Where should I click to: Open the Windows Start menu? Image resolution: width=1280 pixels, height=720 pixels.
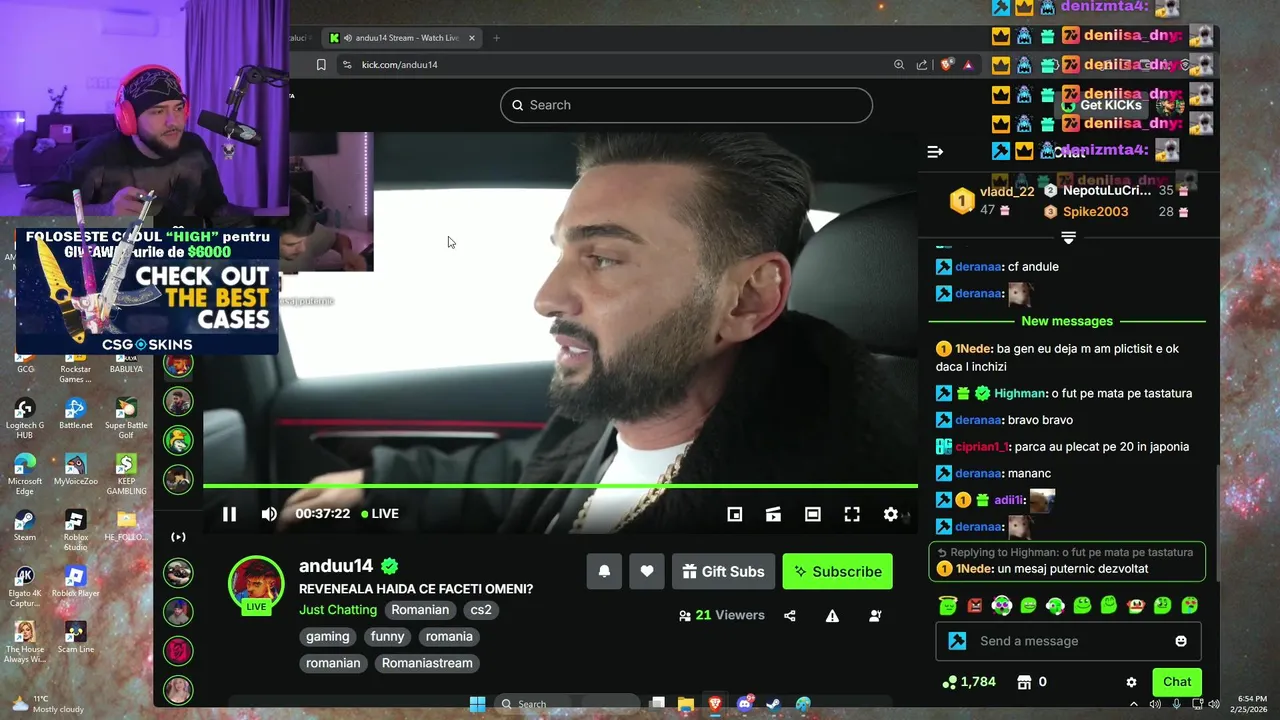(477, 704)
